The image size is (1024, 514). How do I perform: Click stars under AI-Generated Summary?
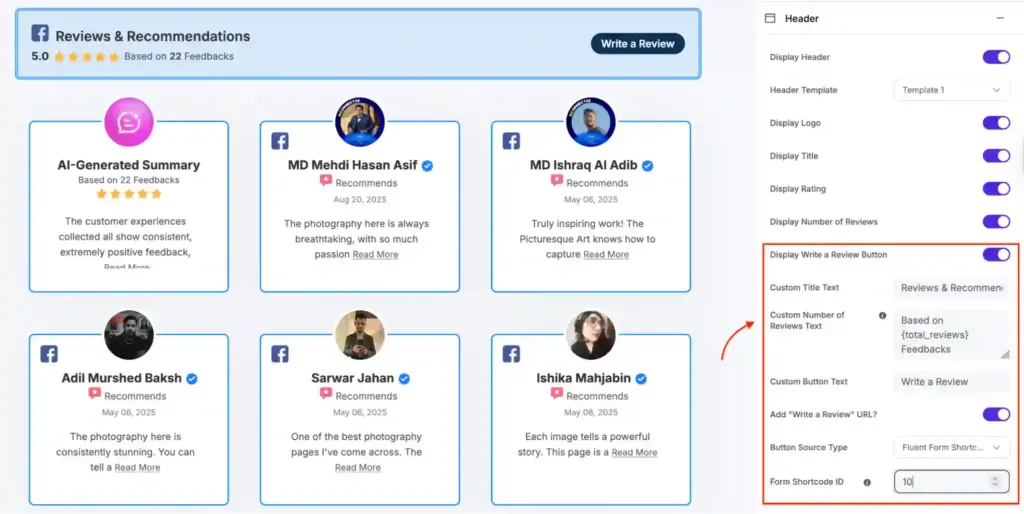pos(129,194)
